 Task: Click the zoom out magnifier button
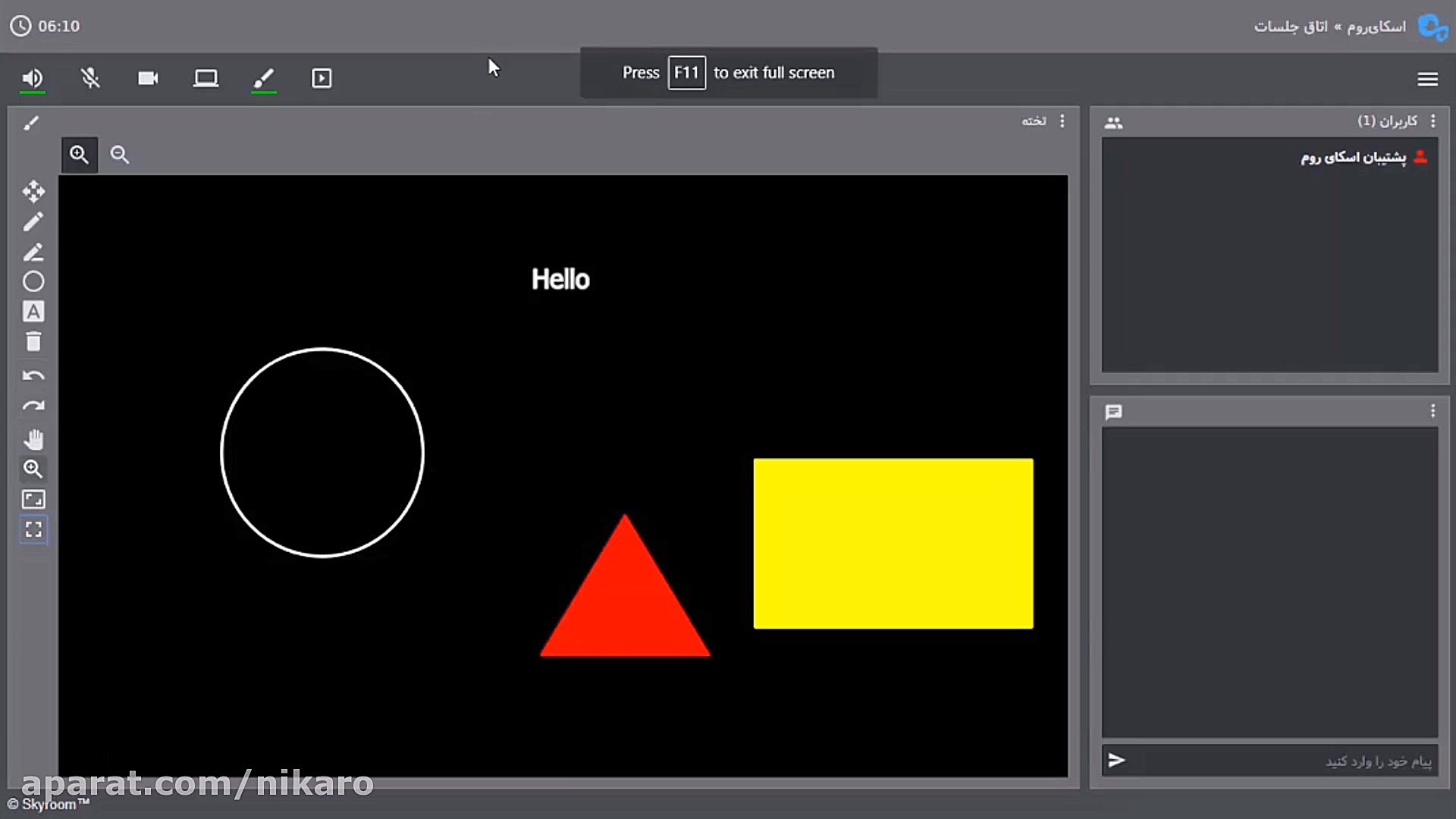point(120,155)
